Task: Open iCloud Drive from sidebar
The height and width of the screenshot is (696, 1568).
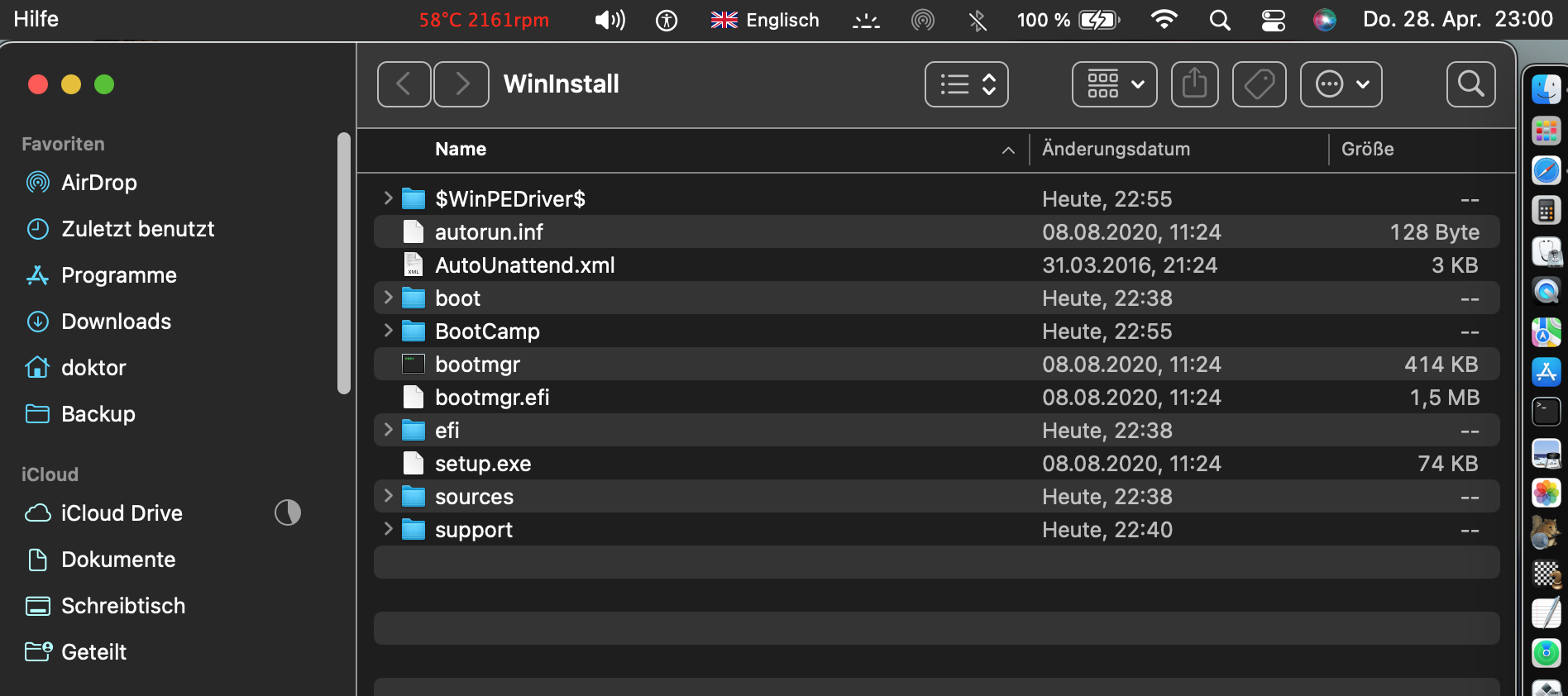Action: point(121,513)
